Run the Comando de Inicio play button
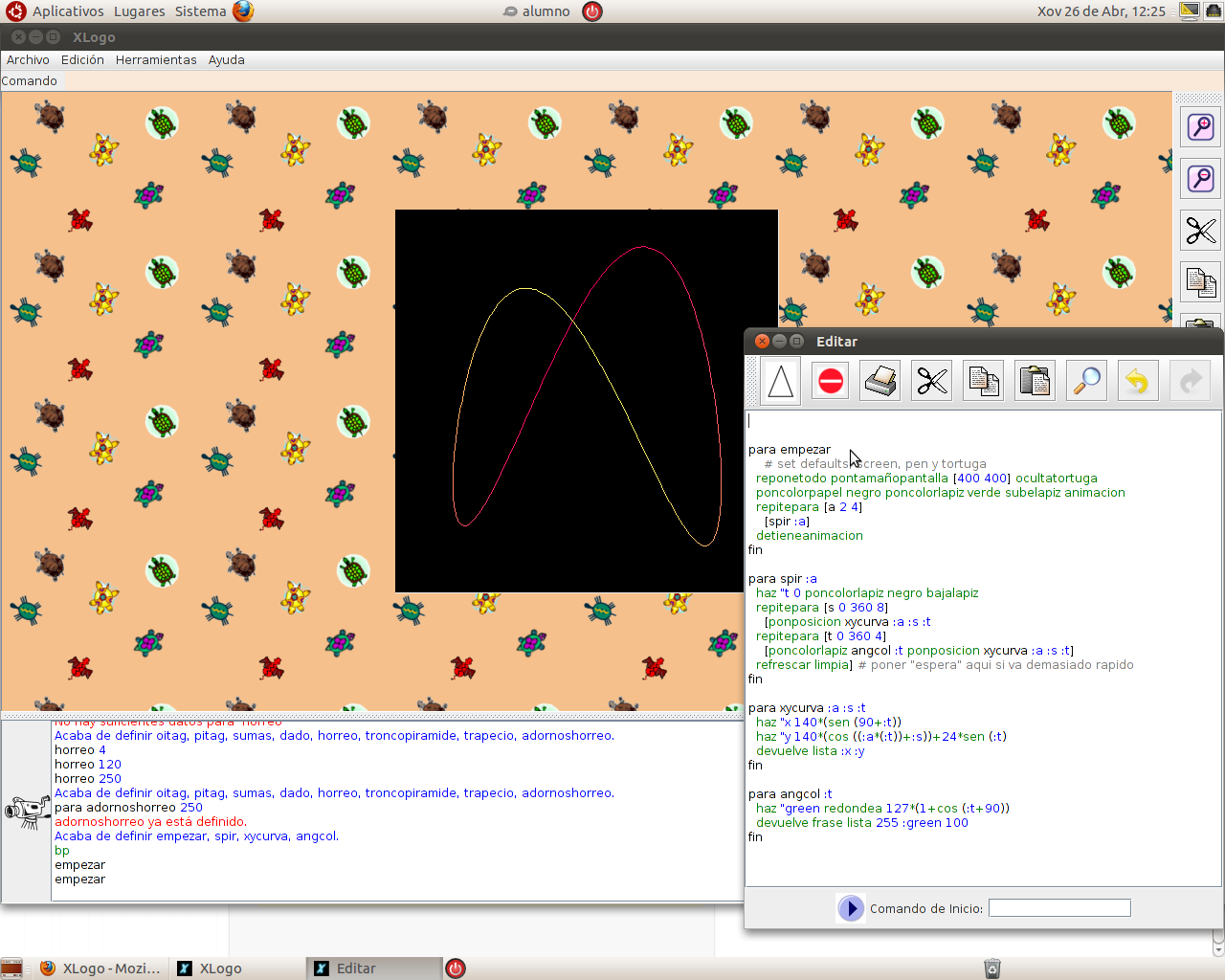The width and height of the screenshot is (1225, 980). pos(851,908)
